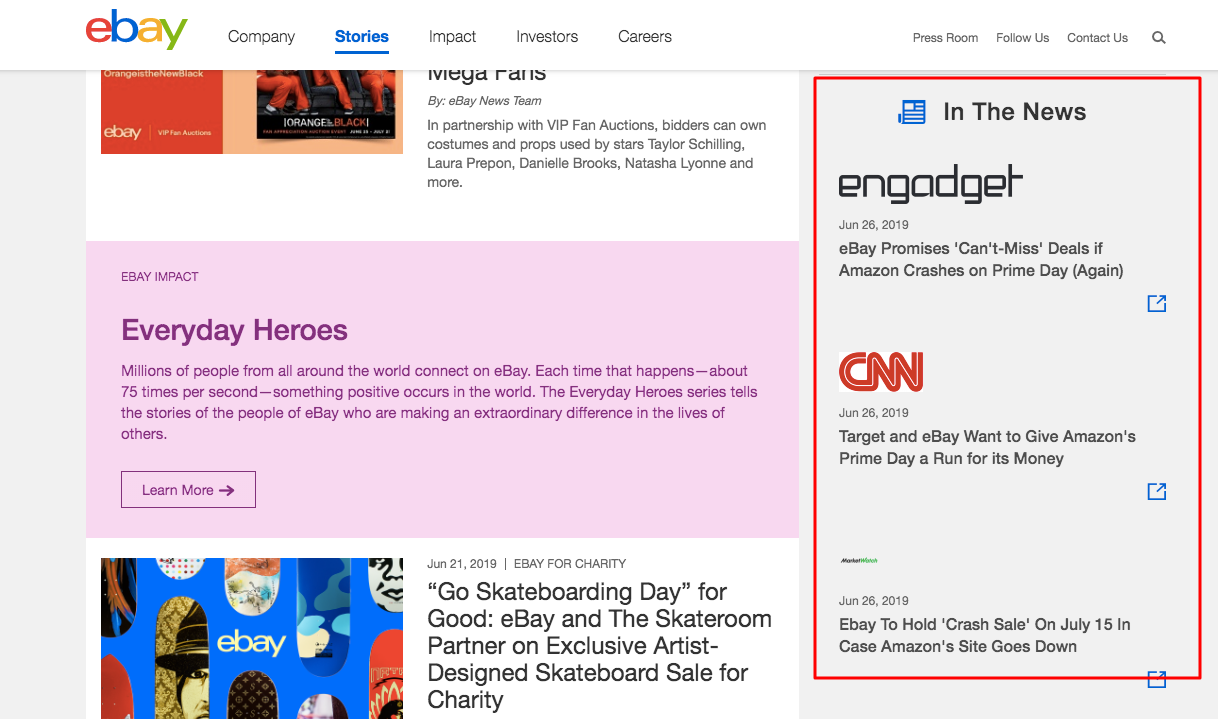Go to Investors section
1218x719 pixels.
547,36
